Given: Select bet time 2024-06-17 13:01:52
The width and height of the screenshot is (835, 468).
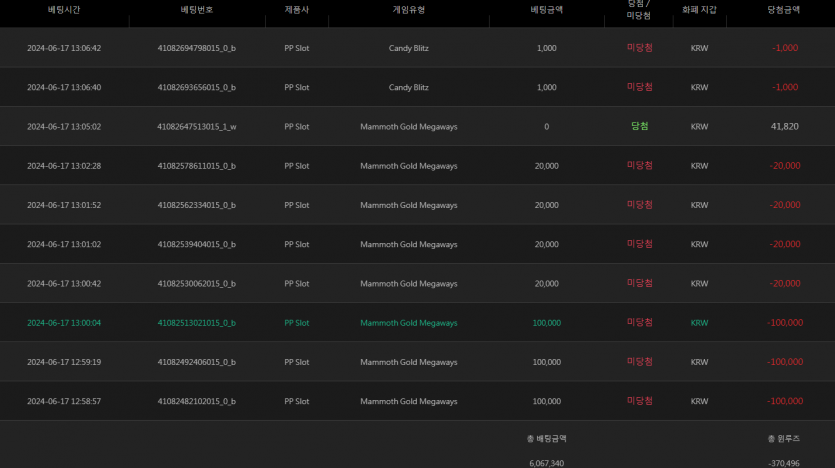Looking at the screenshot, I should 64,205.
